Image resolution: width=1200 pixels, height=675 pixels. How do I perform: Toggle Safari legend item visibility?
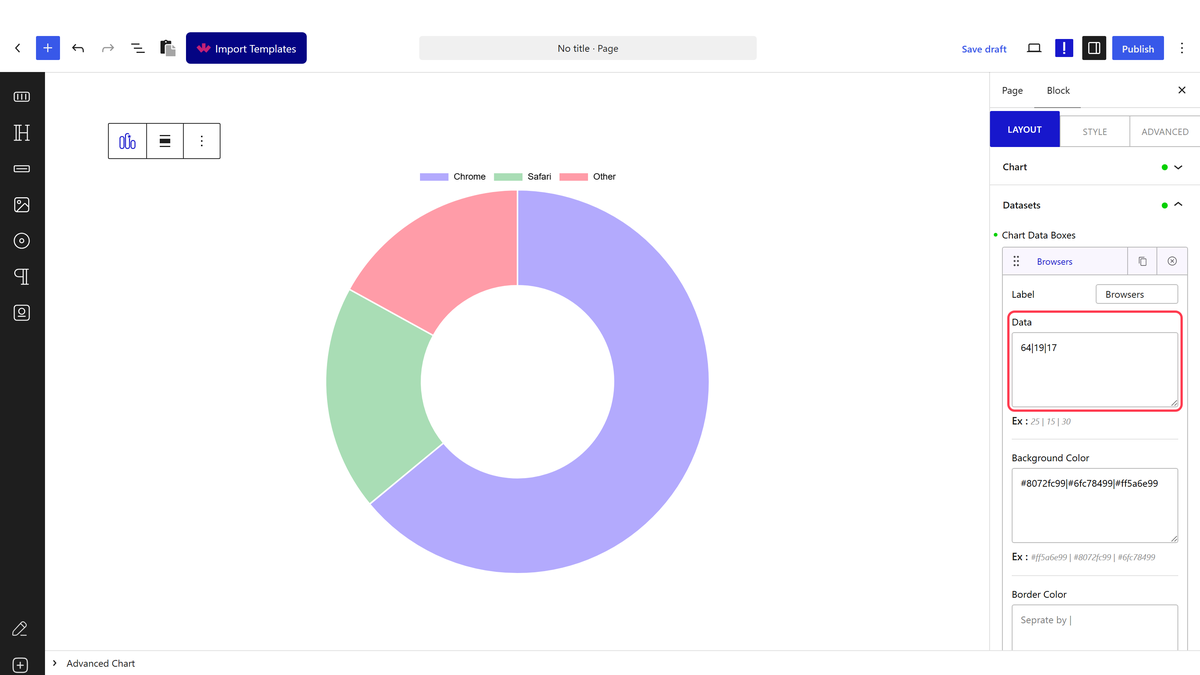click(x=523, y=177)
